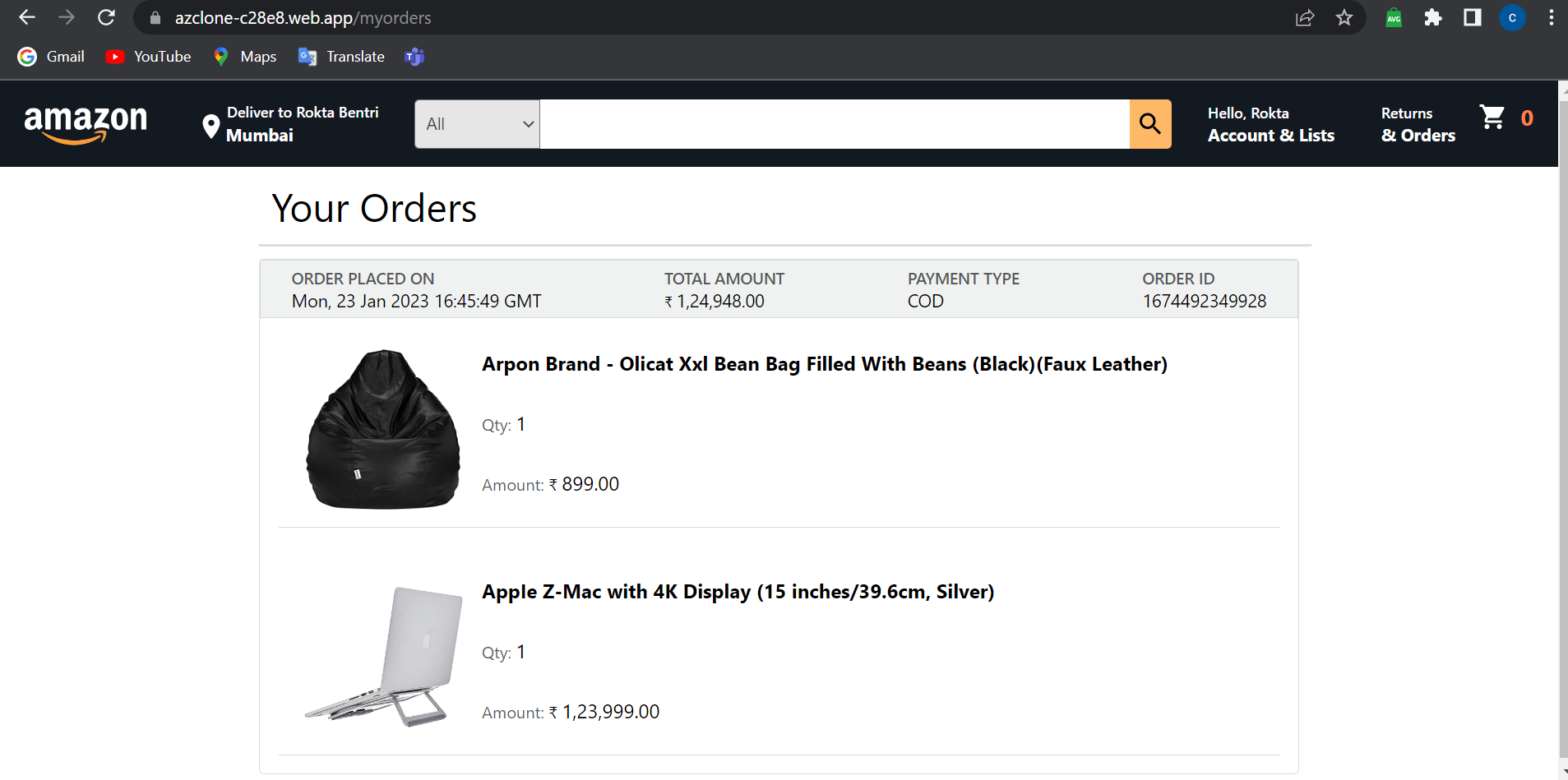The width and height of the screenshot is (1568, 780).
Task: Open Gmail from the bookmarks bar
Action: pos(51,56)
